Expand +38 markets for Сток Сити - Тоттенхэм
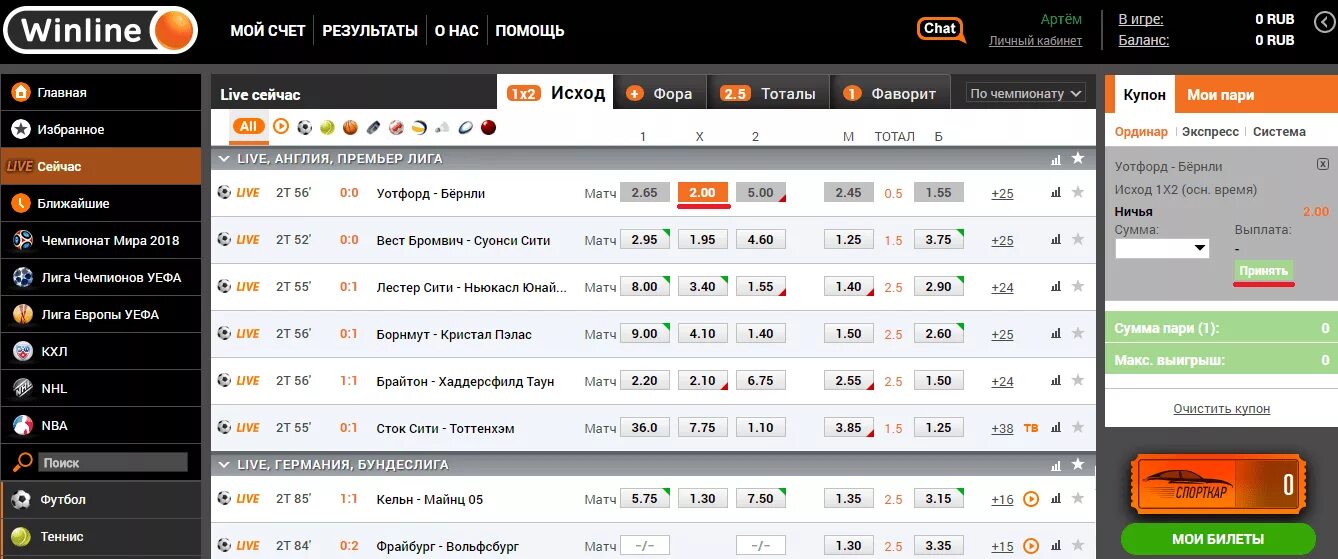 (1002, 429)
